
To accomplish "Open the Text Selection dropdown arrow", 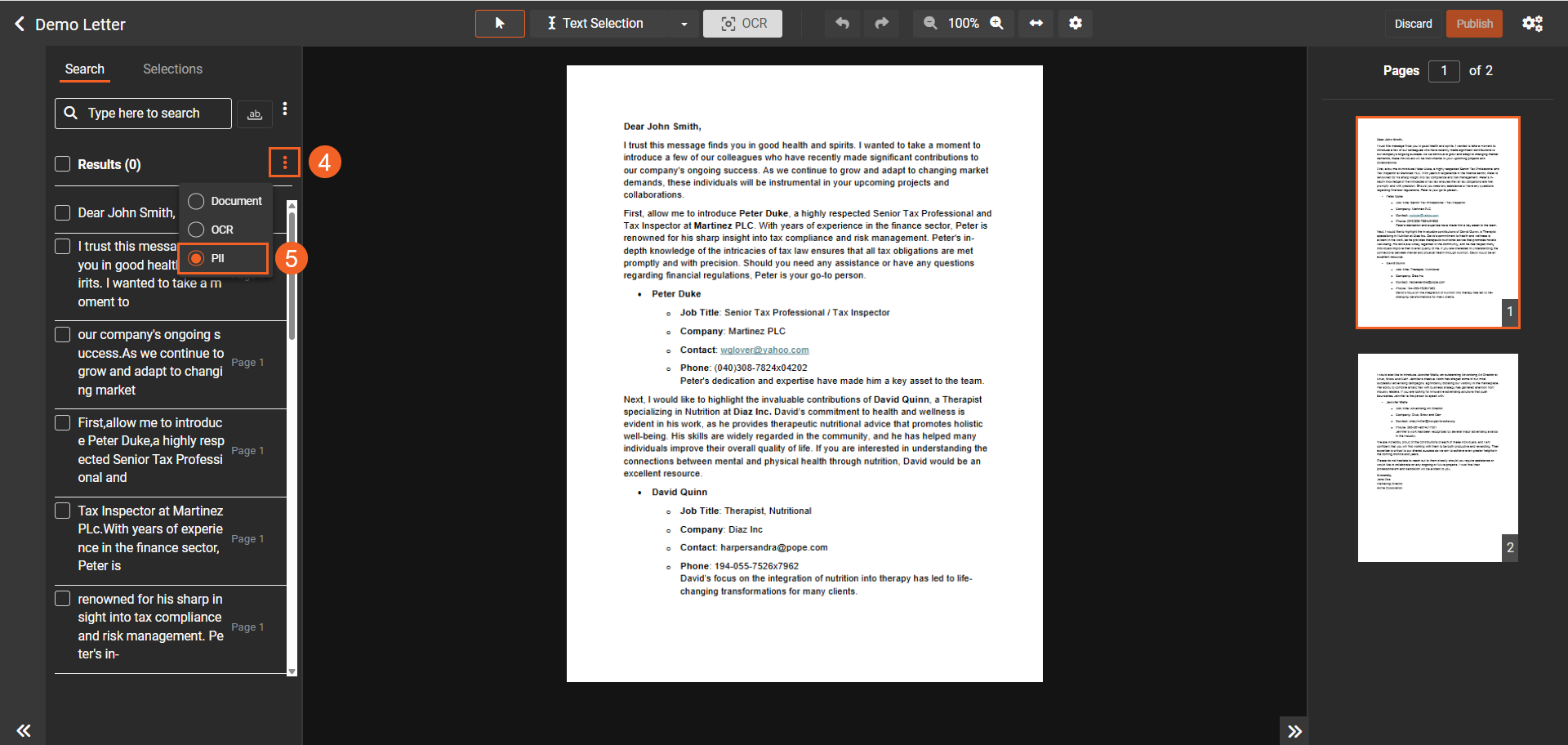I will coord(684,25).
